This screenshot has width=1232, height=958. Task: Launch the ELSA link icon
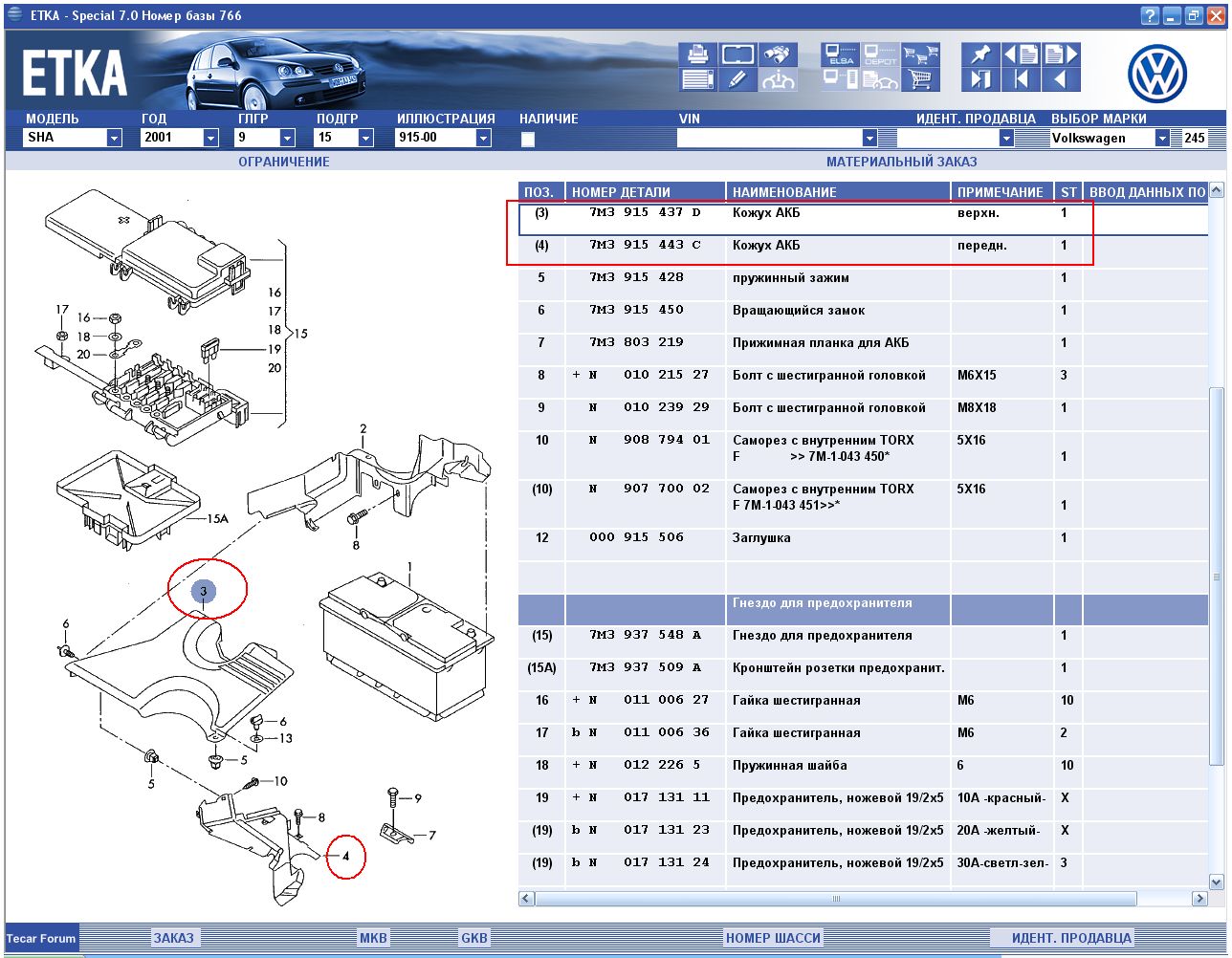tap(841, 54)
